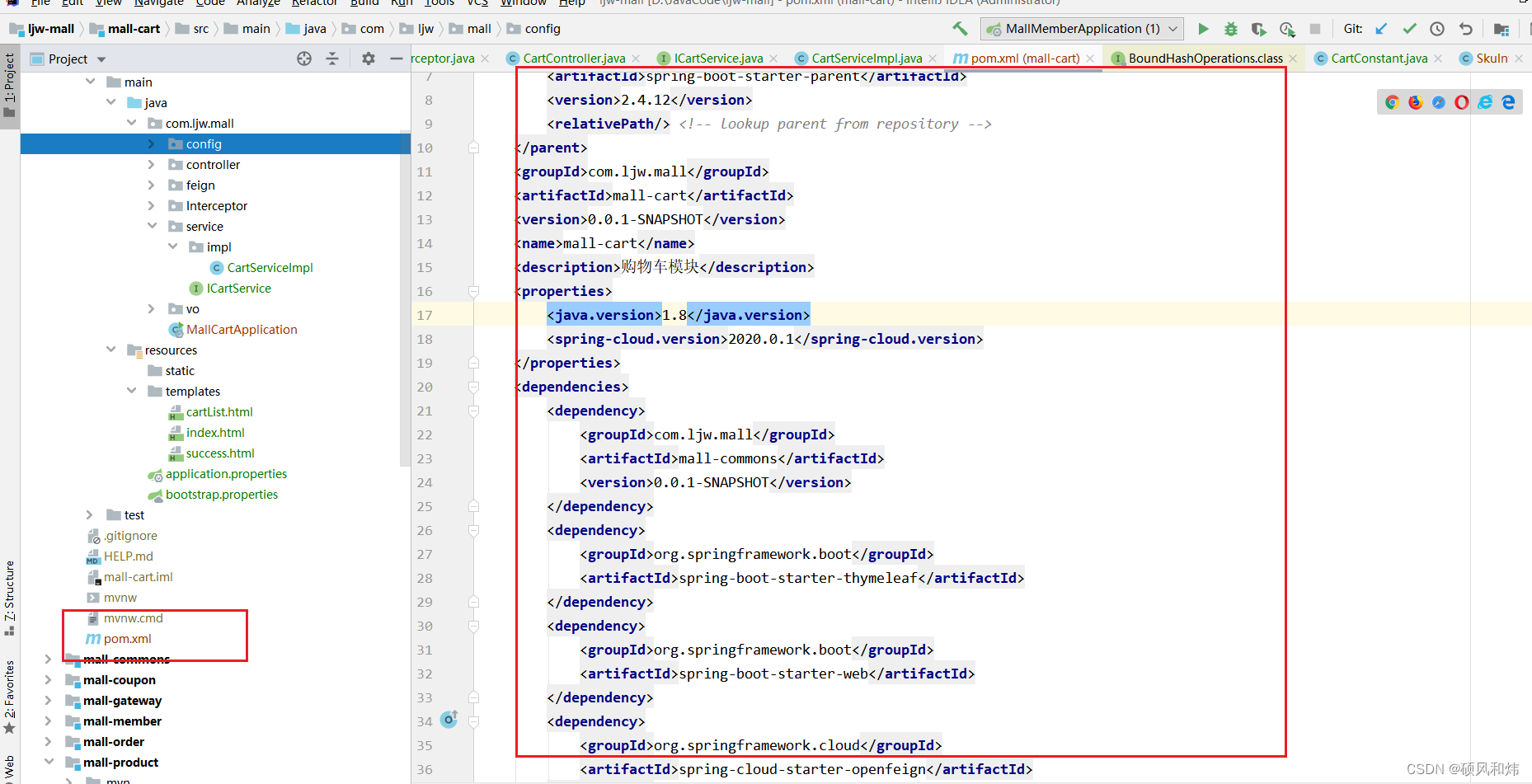Viewport: 1532px width, 784px height.
Task: Click the profiler run icon
Action: pos(1287,29)
